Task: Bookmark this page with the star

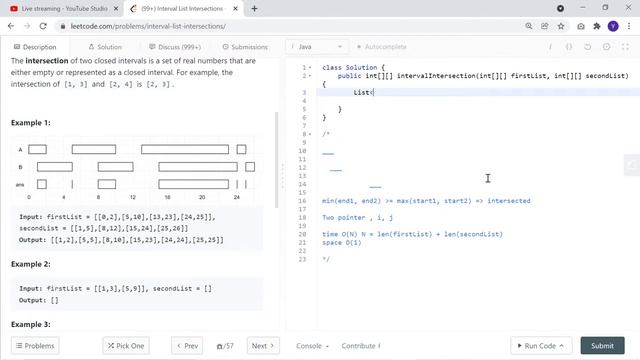Action: click(561, 26)
